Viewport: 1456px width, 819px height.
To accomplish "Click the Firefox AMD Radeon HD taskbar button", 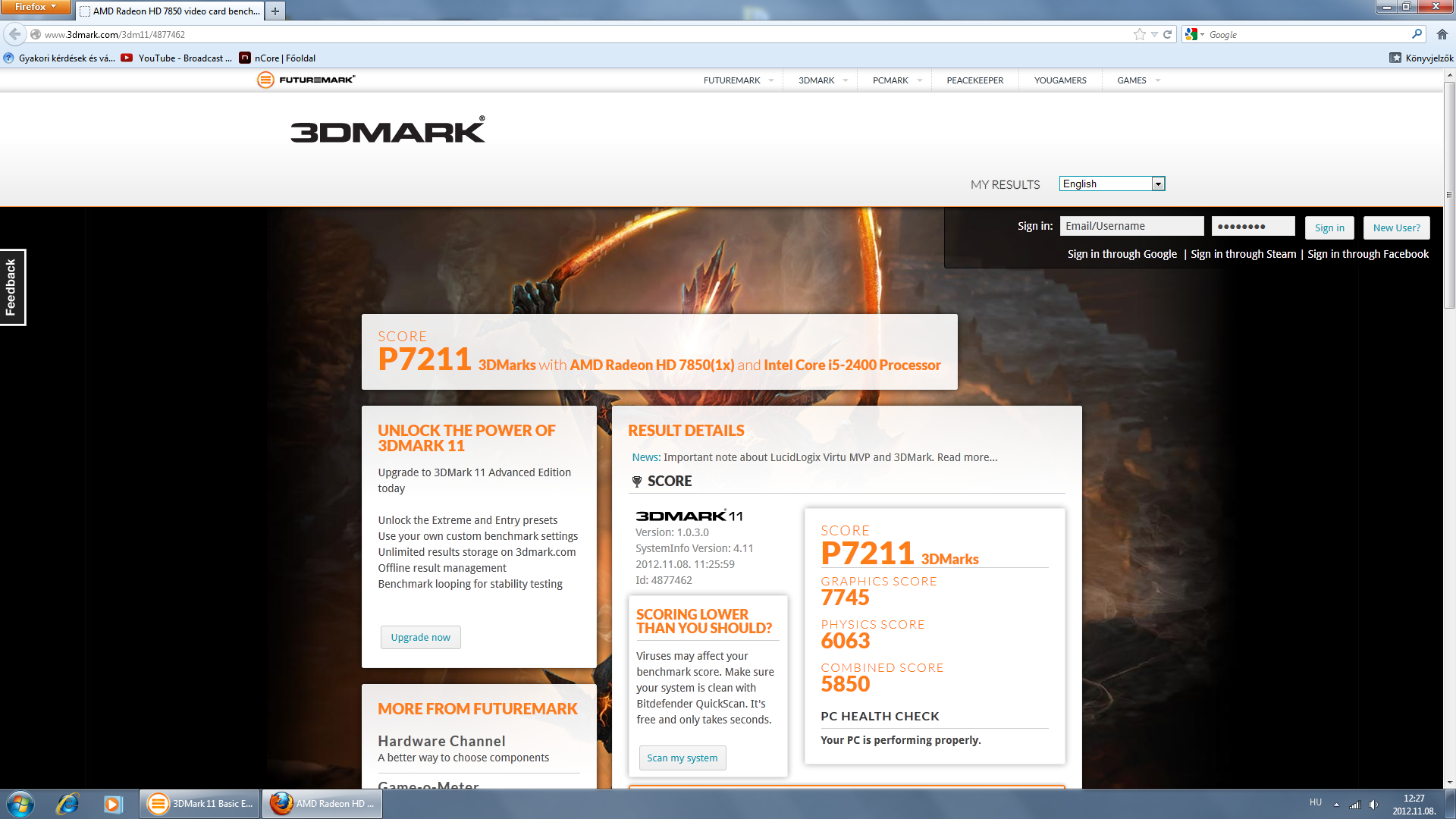I will click(x=322, y=804).
